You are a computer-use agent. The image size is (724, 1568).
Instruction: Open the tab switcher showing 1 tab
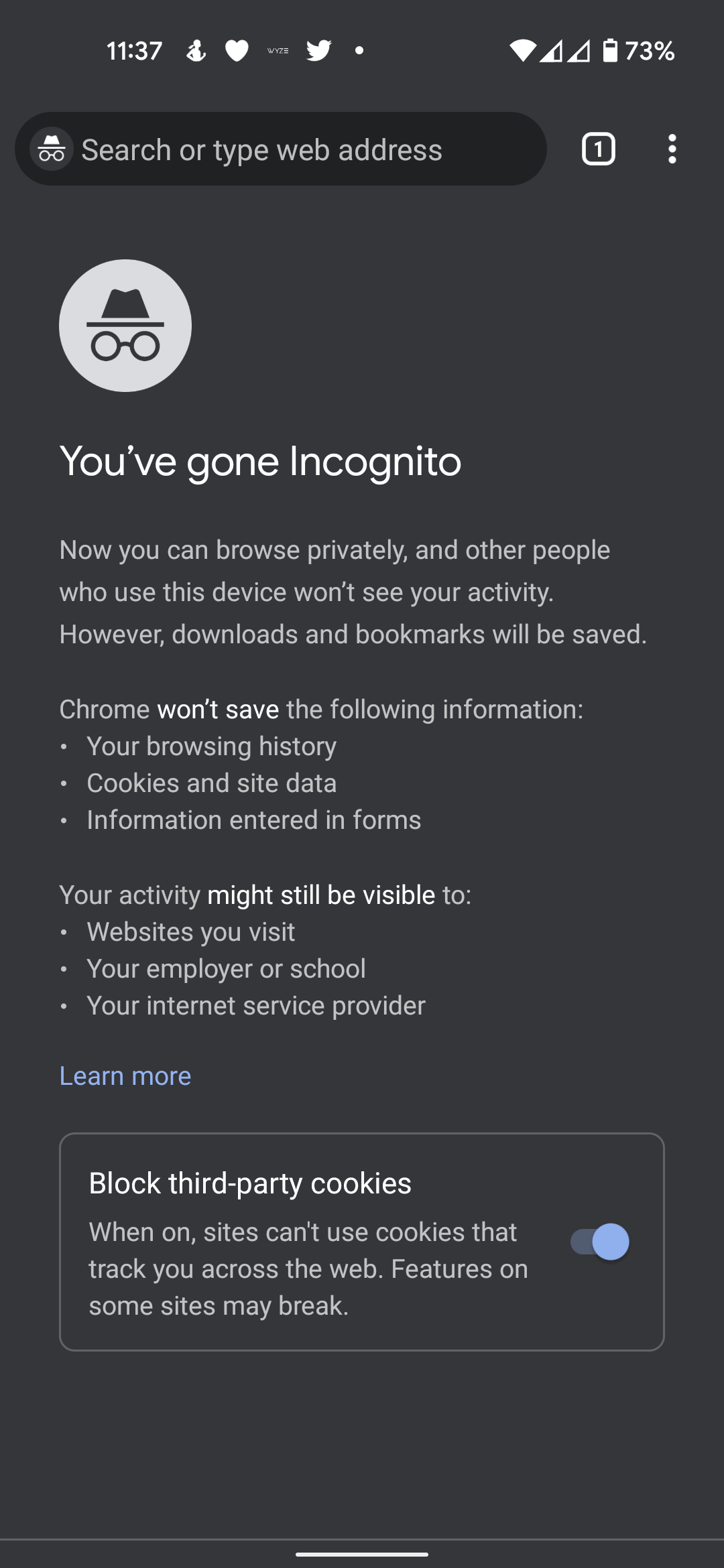[x=598, y=149]
